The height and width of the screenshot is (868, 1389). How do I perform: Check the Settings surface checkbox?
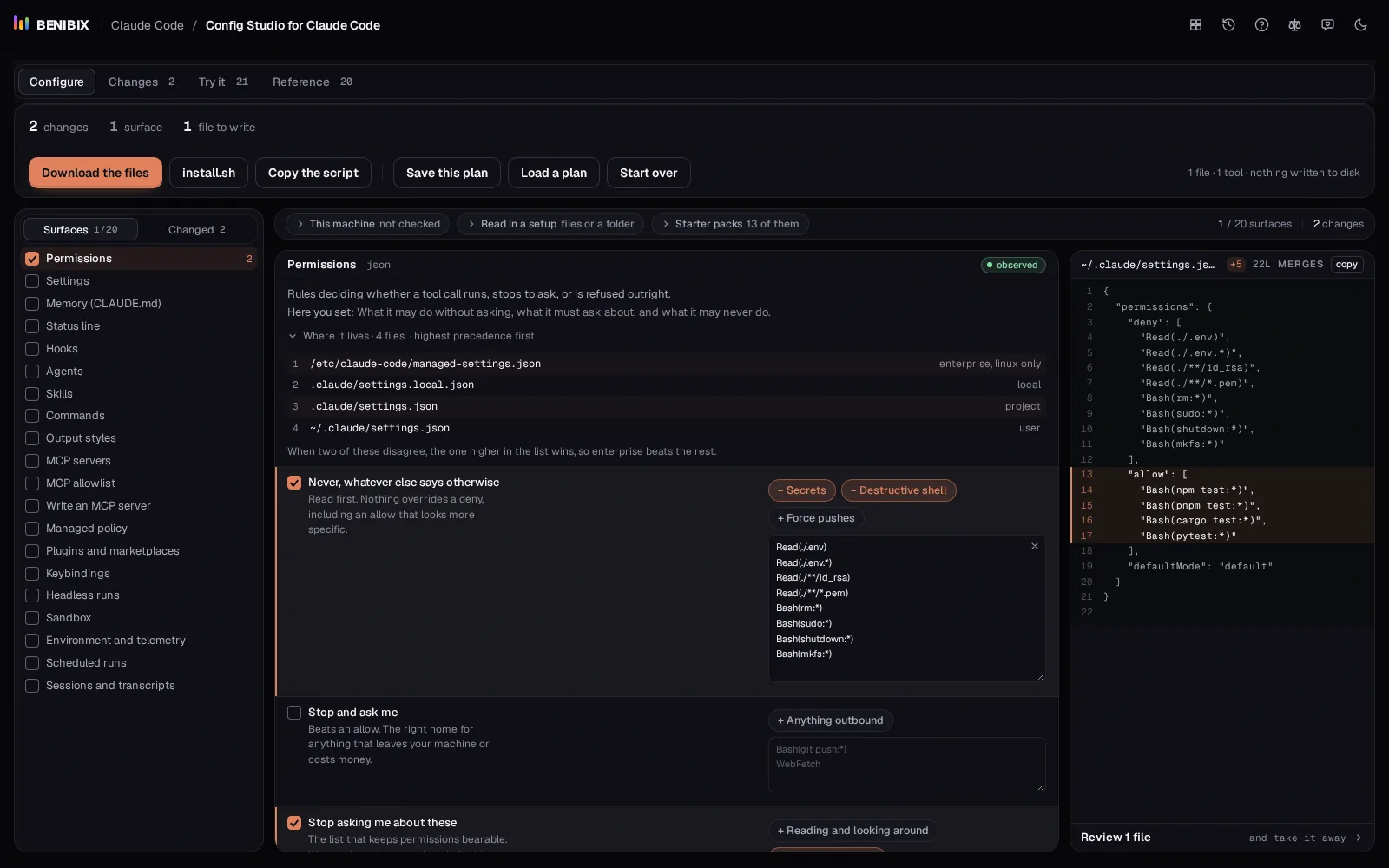click(32, 281)
